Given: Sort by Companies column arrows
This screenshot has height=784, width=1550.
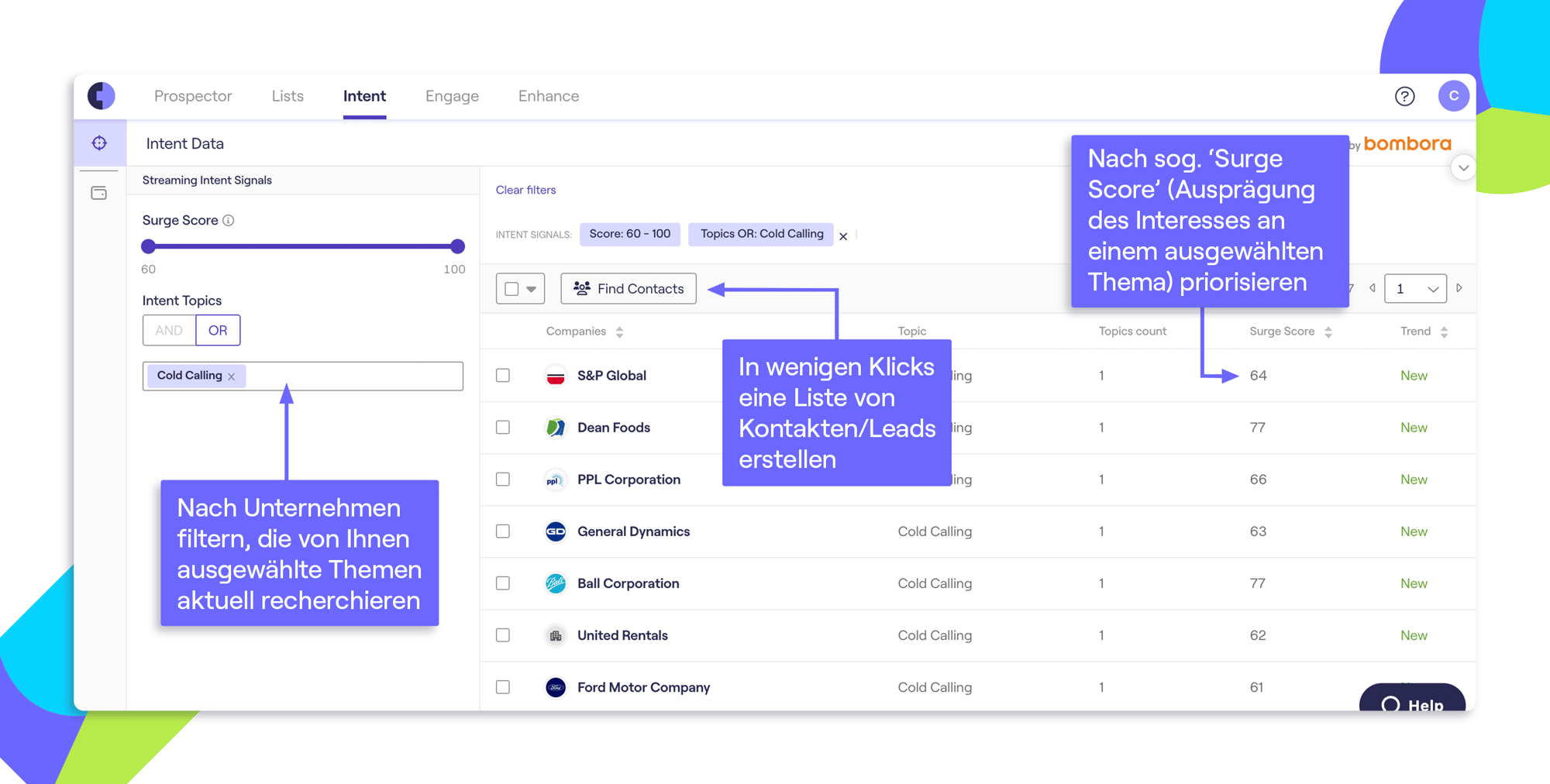Looking at the screenshot, I should point(619,332).
